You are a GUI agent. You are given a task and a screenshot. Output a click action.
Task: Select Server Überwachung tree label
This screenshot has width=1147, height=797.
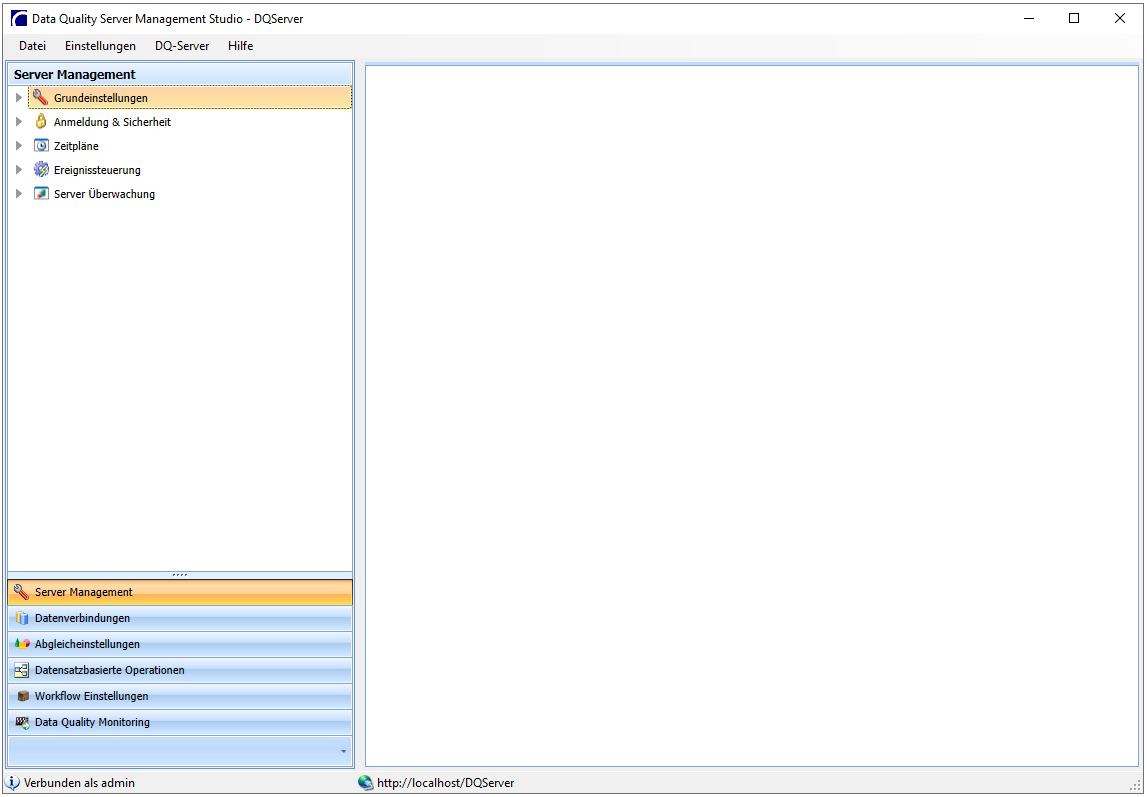pyautogui.click(x=105, y=194)
